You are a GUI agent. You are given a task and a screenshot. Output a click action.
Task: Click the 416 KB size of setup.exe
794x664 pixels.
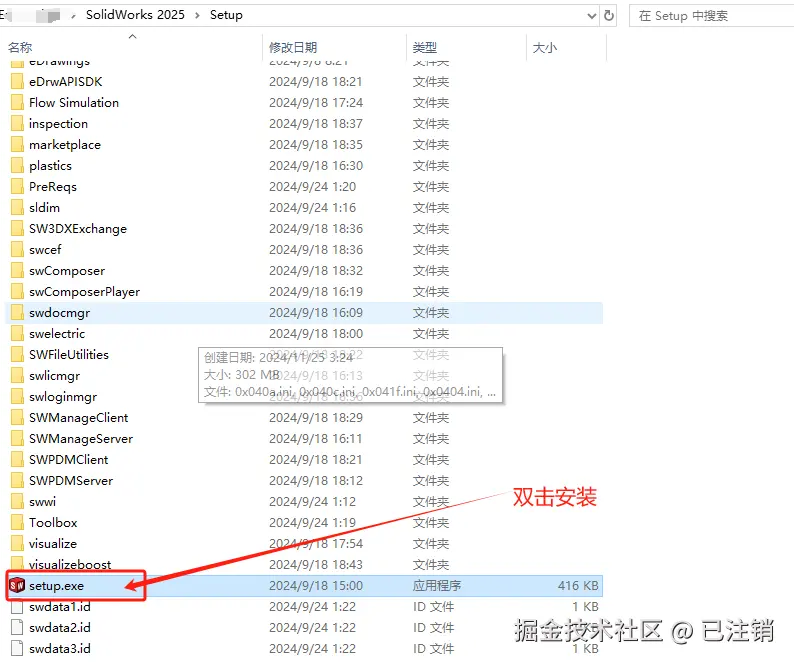pyautogui.click(x=578, y=585)
